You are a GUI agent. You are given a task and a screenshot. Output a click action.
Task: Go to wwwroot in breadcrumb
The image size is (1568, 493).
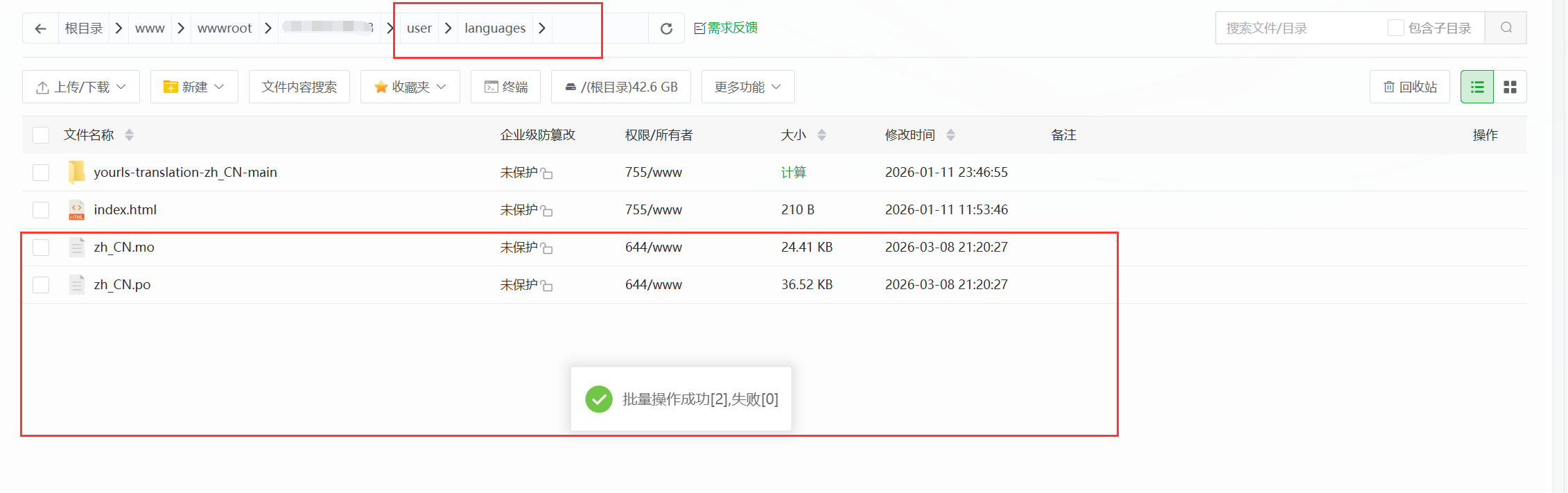[x=225, y=28]
